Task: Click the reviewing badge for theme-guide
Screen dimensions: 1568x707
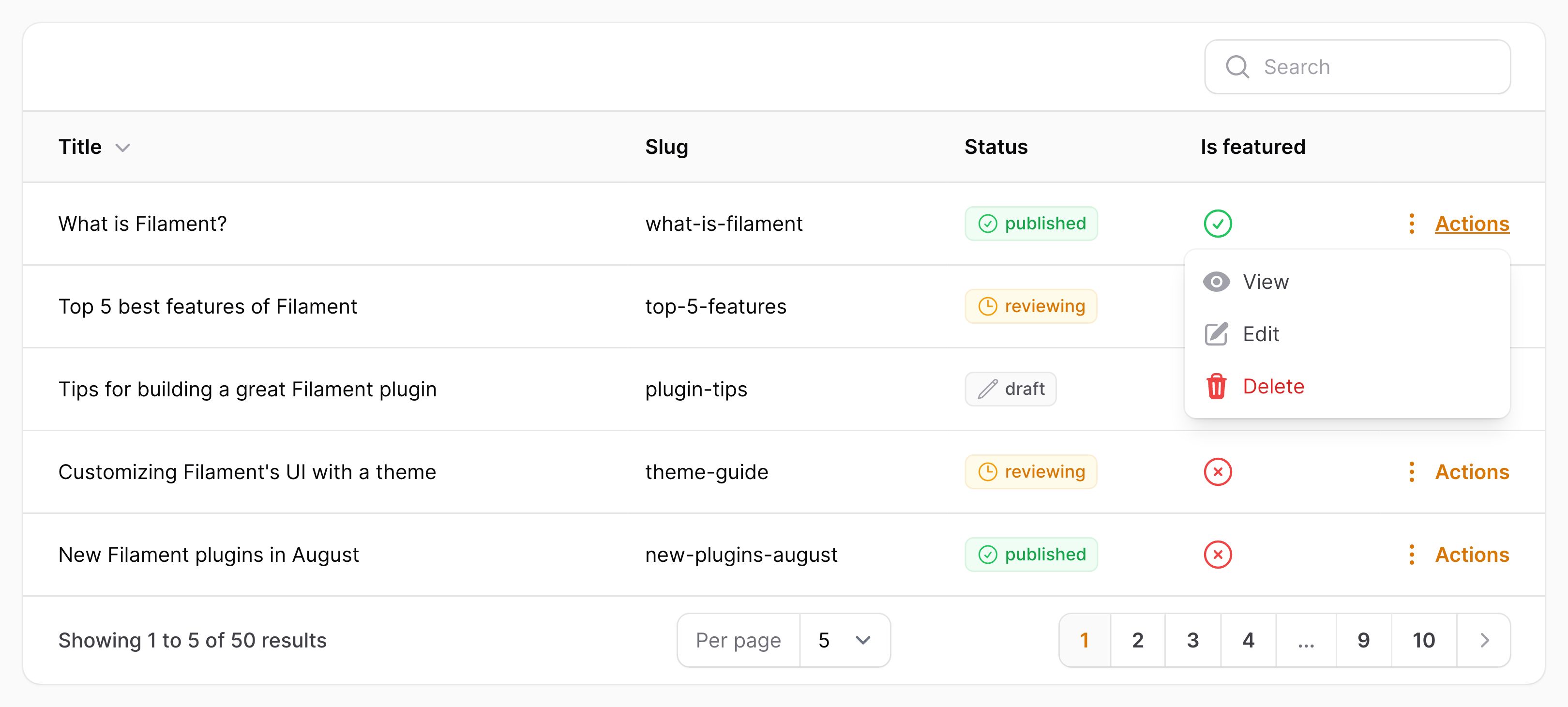Action: pos(1031,471)
